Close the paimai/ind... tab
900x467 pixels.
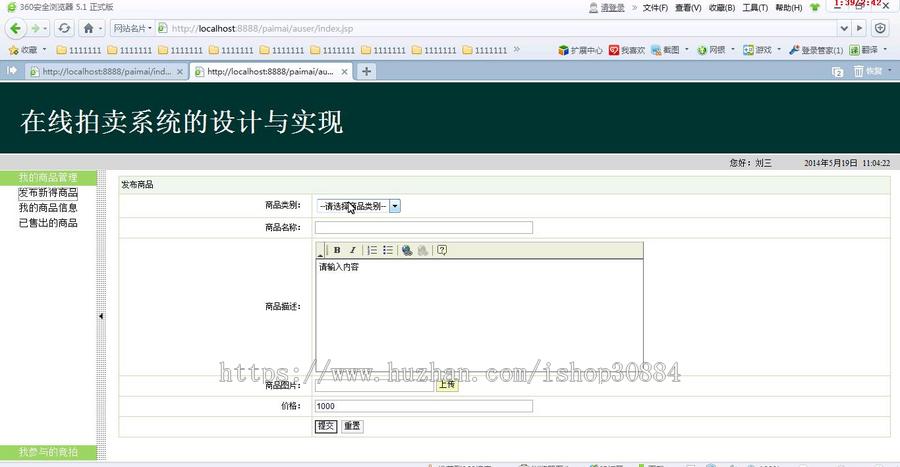click(x=180, y=72)
